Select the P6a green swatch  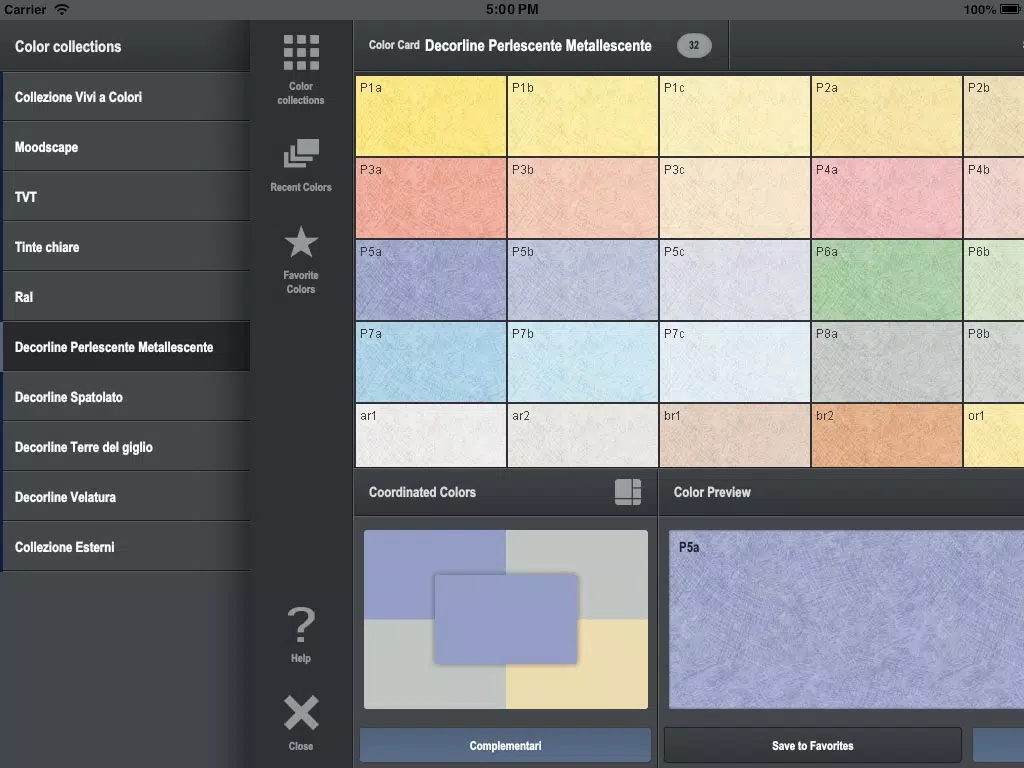pyautogui.click(x=887, y=280)
